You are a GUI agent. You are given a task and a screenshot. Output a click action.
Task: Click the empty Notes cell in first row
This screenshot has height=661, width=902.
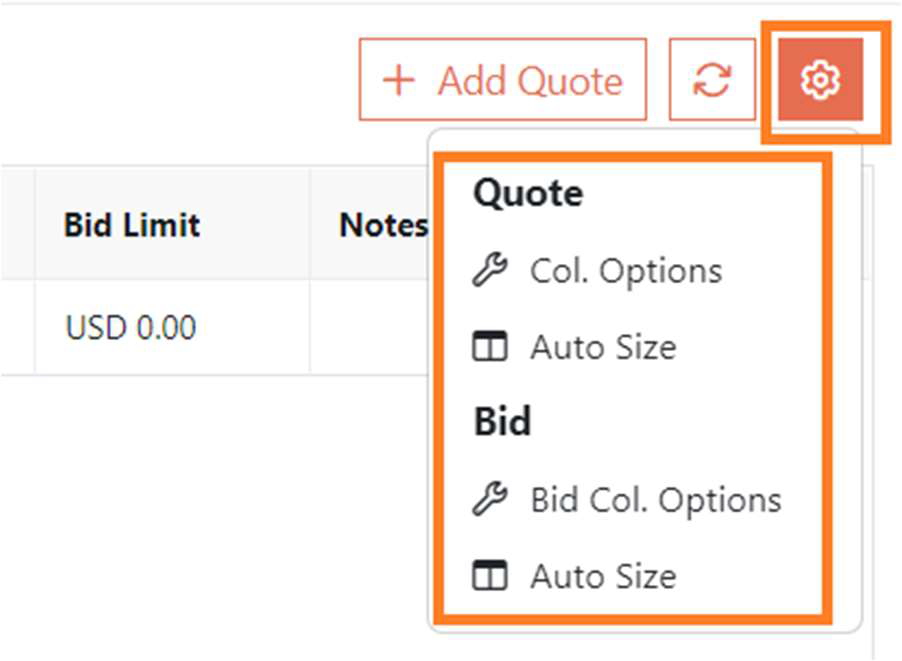point(368,327)
